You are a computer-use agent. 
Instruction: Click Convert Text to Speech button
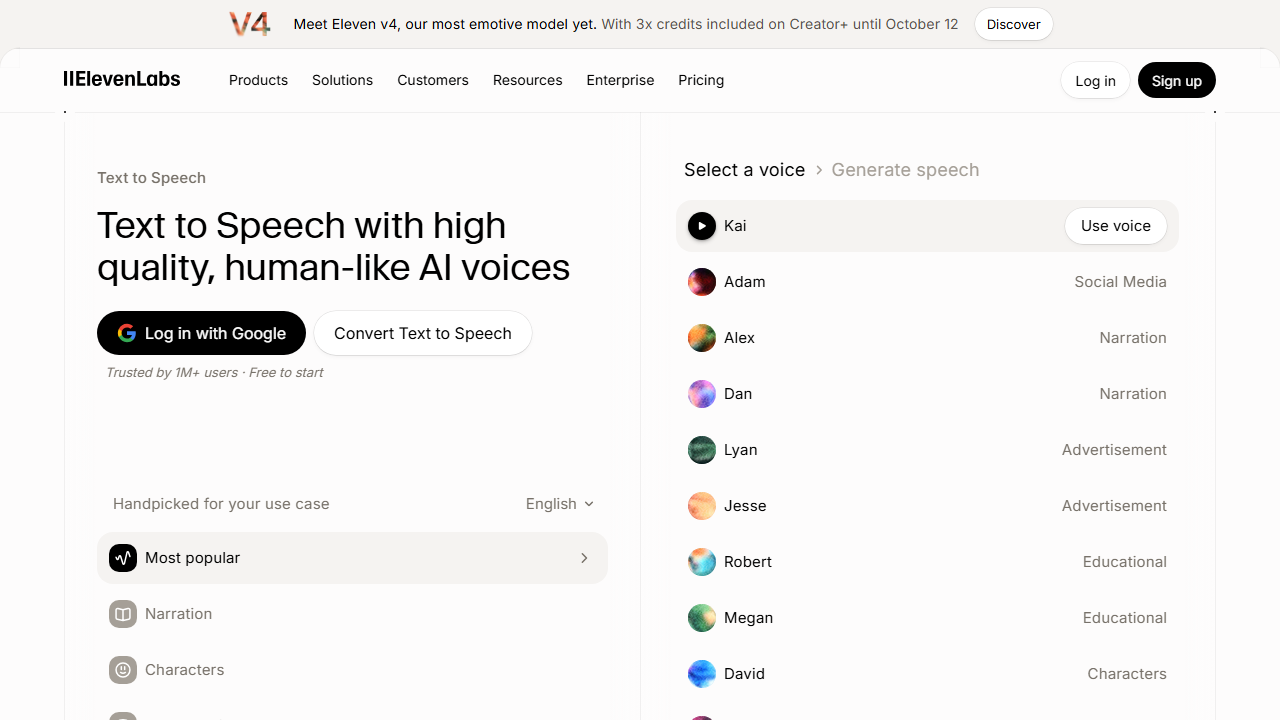click(x=423, y=333)
